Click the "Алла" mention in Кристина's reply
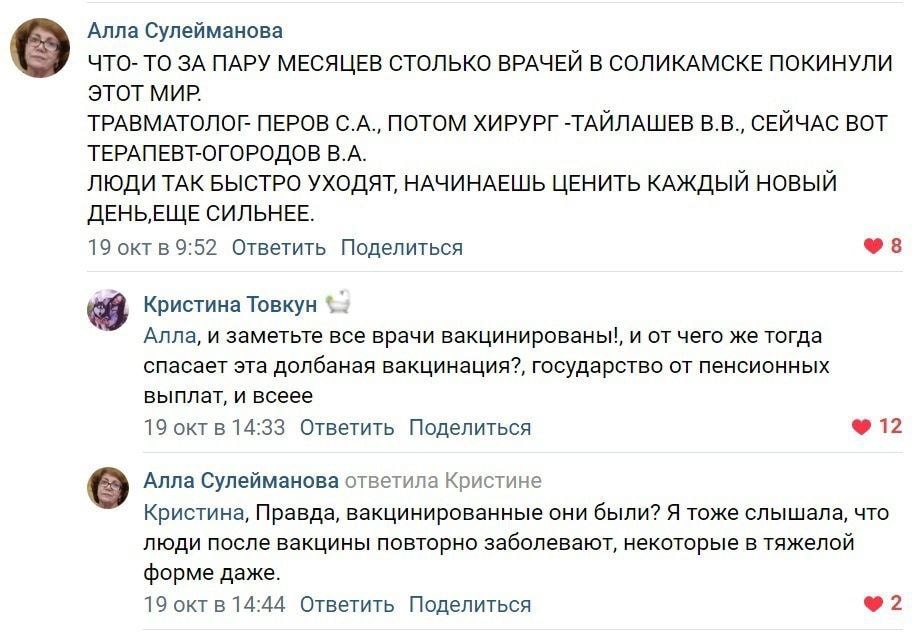 pyautogui.click(x=169, y=336)
